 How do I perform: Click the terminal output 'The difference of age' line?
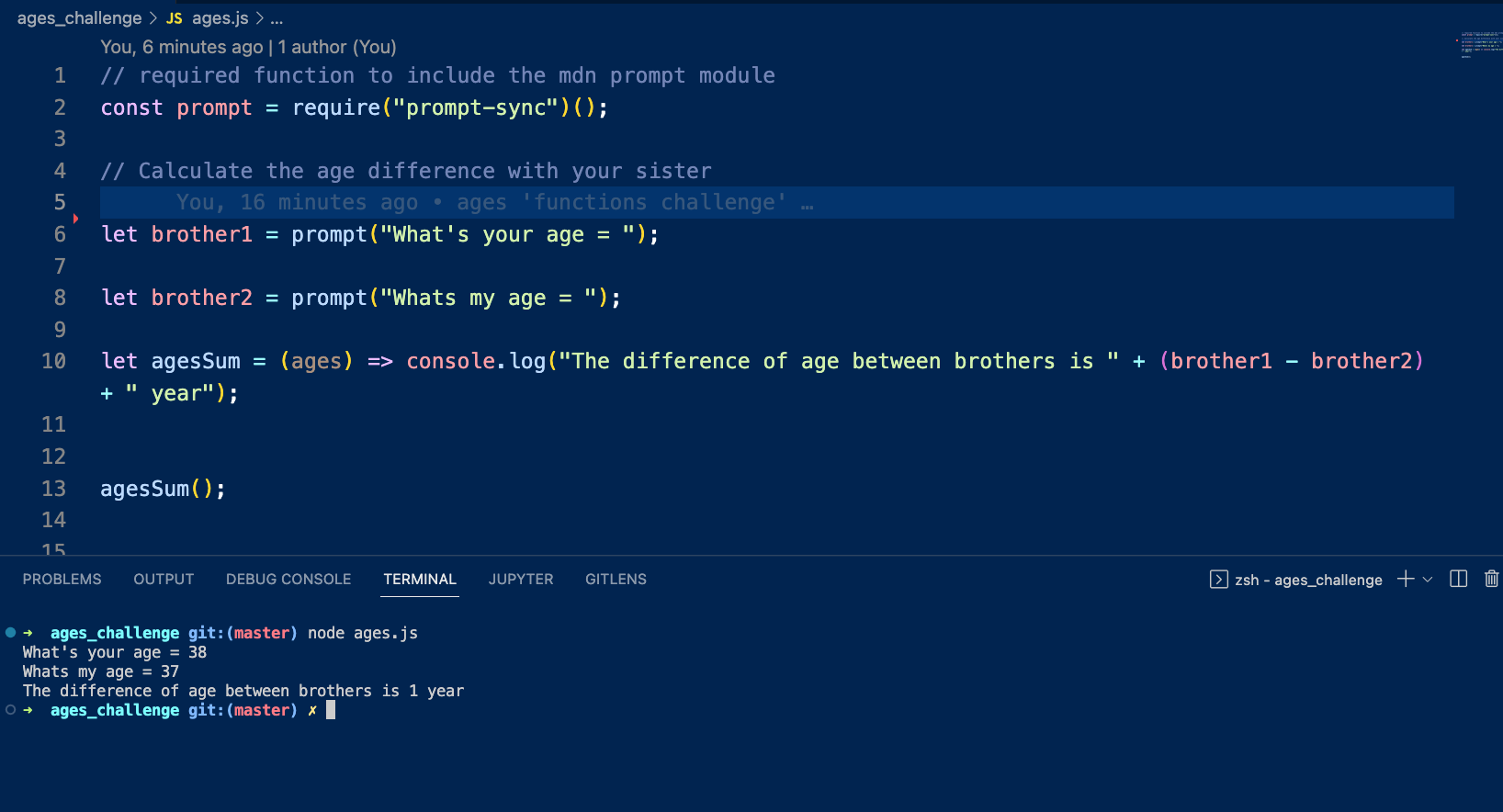point(243,691)
